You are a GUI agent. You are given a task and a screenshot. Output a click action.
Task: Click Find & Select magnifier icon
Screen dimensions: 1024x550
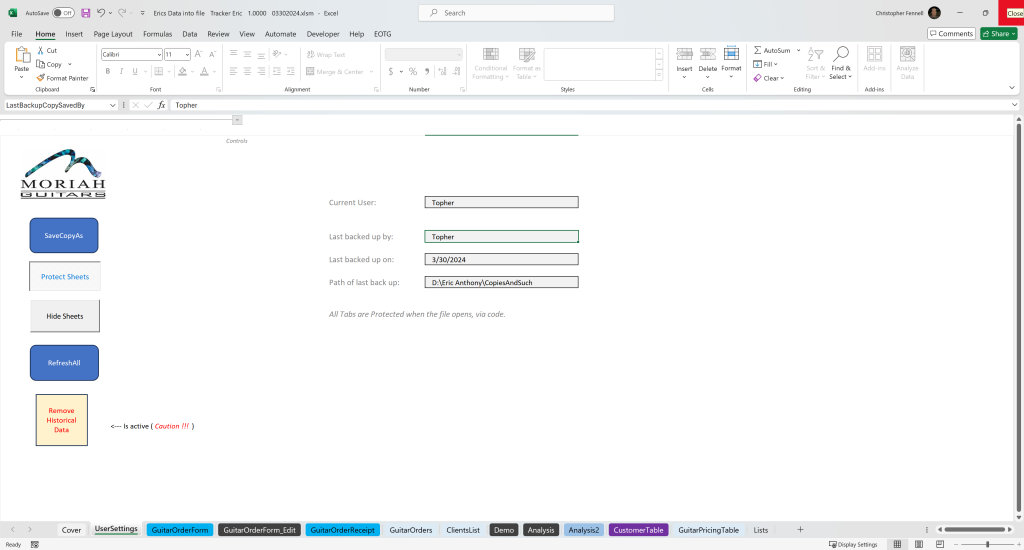tap(841, 54)
